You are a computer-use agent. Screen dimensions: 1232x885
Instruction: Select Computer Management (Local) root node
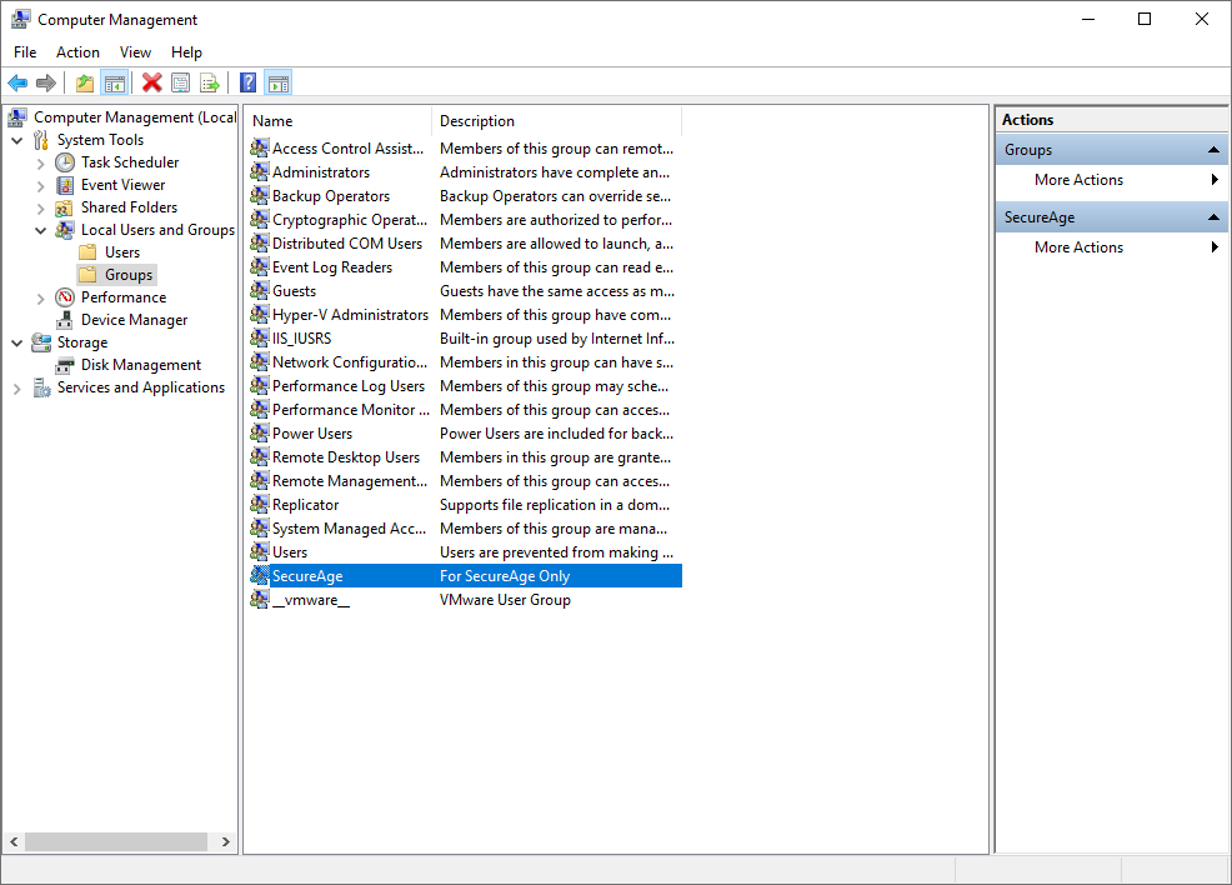135,117
